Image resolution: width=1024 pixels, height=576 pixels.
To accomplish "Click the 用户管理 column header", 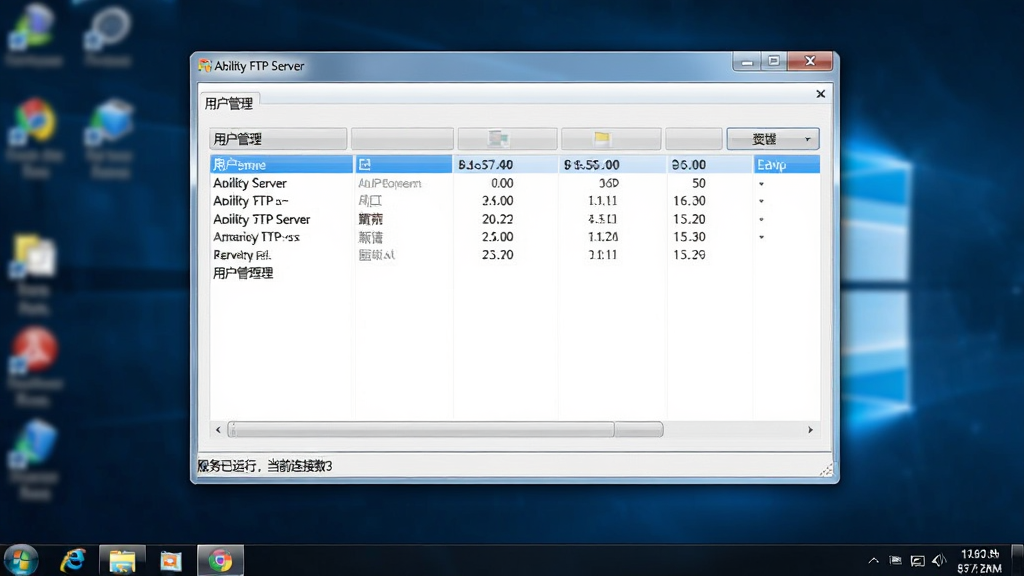I will tap(278, 138).
